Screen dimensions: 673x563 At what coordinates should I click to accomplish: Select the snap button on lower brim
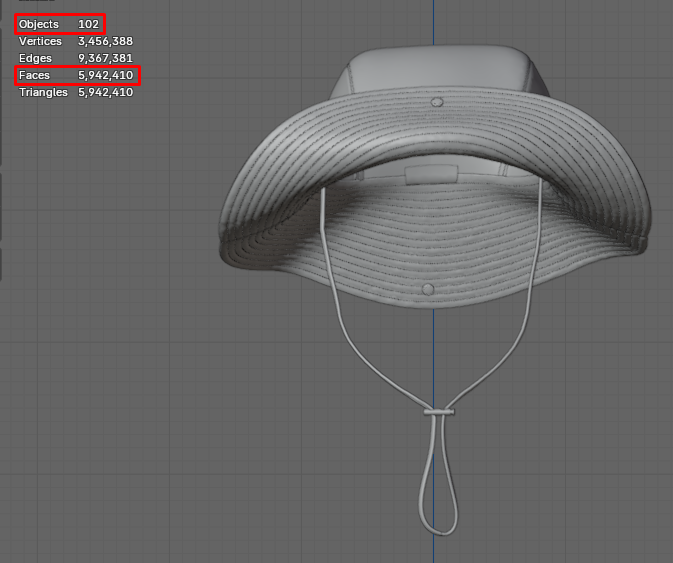pos(428,289)
